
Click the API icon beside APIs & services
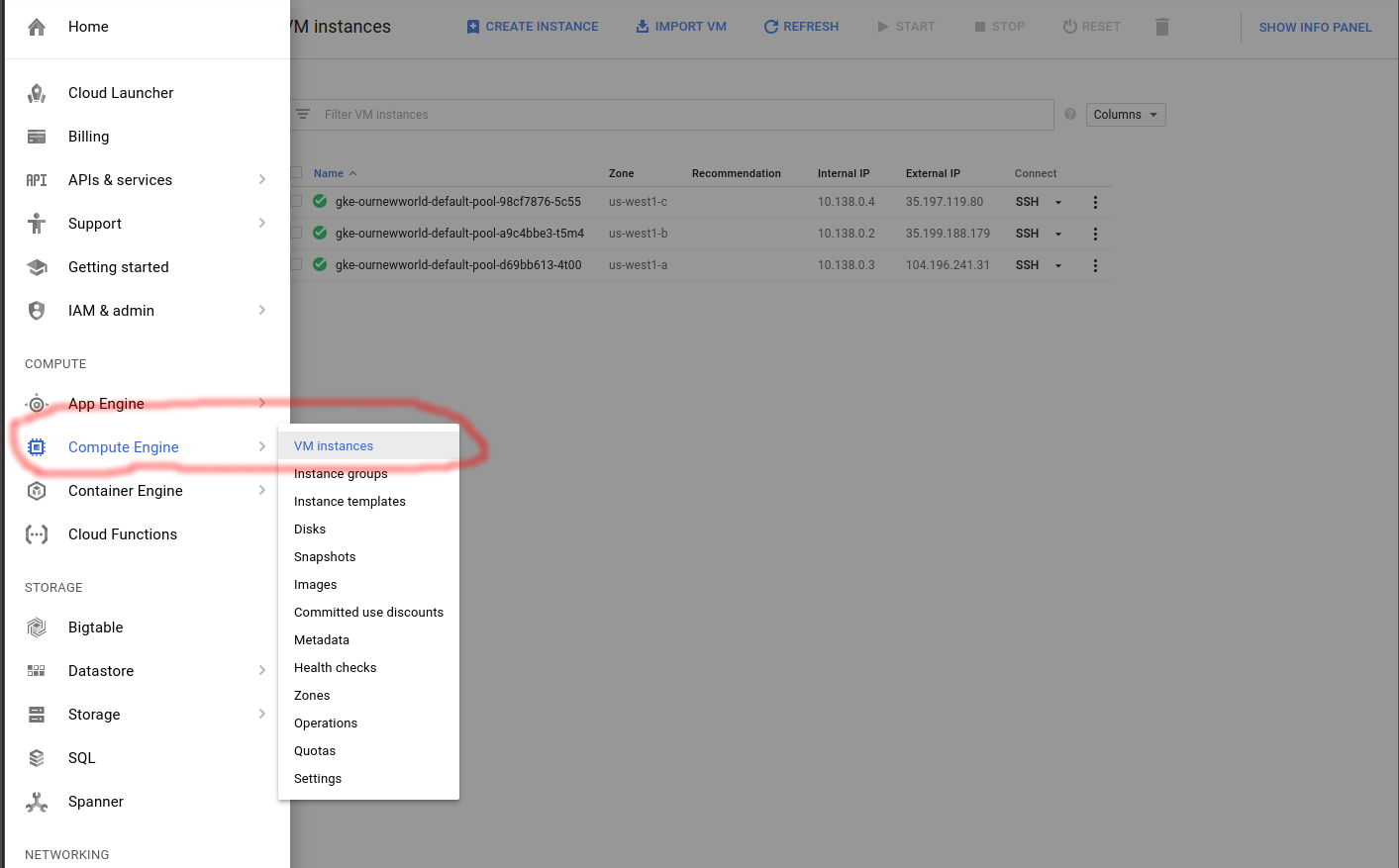pyautogui.click(x=37, y=180)
